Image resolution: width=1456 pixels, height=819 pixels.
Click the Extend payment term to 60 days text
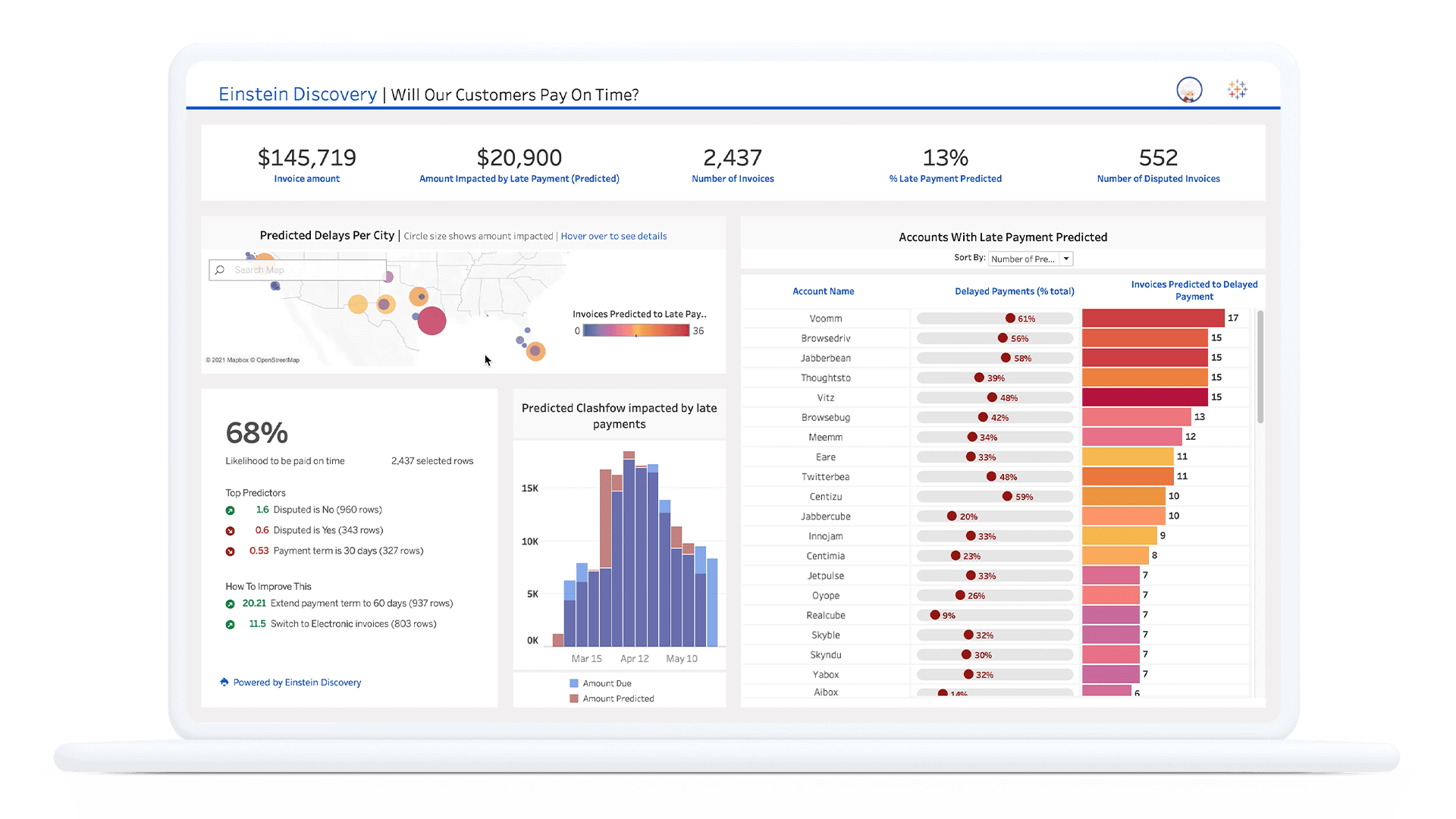pos(362,604)
